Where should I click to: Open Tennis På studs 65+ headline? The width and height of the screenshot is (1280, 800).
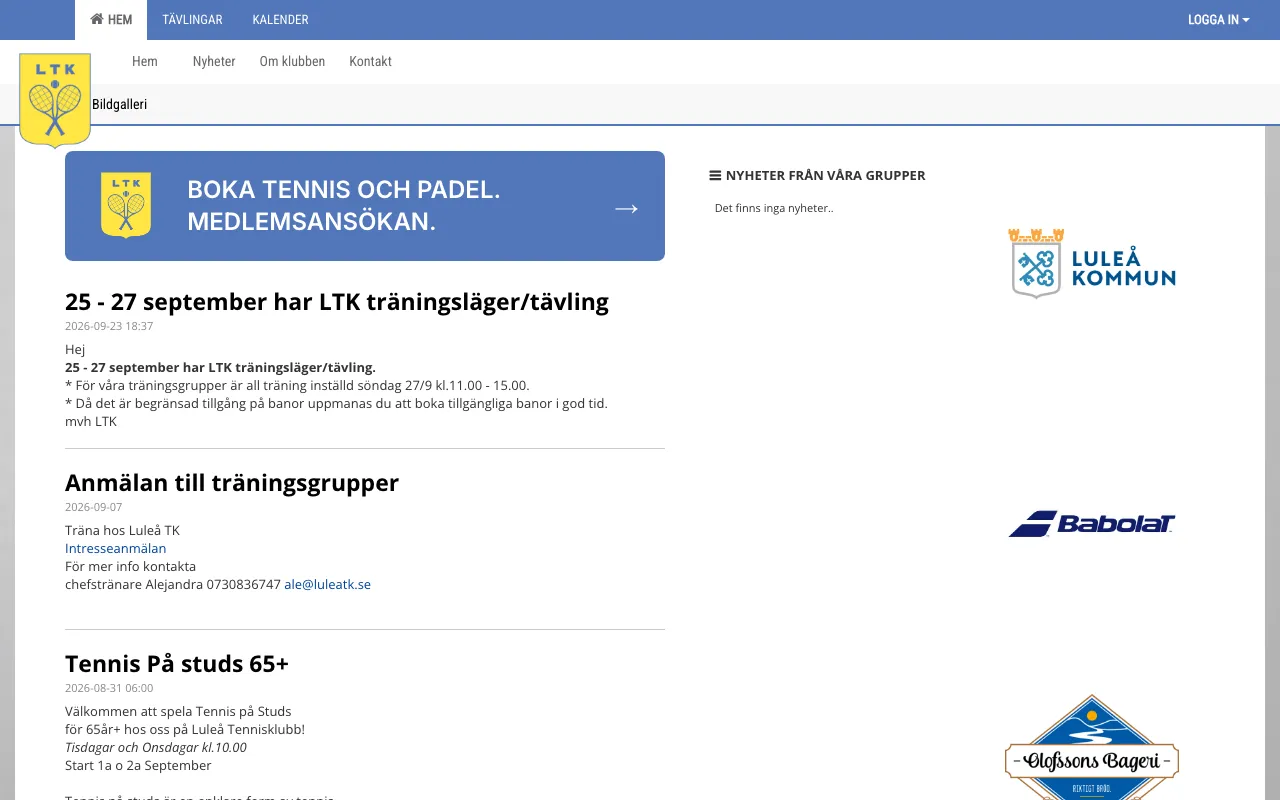(177, 663)
